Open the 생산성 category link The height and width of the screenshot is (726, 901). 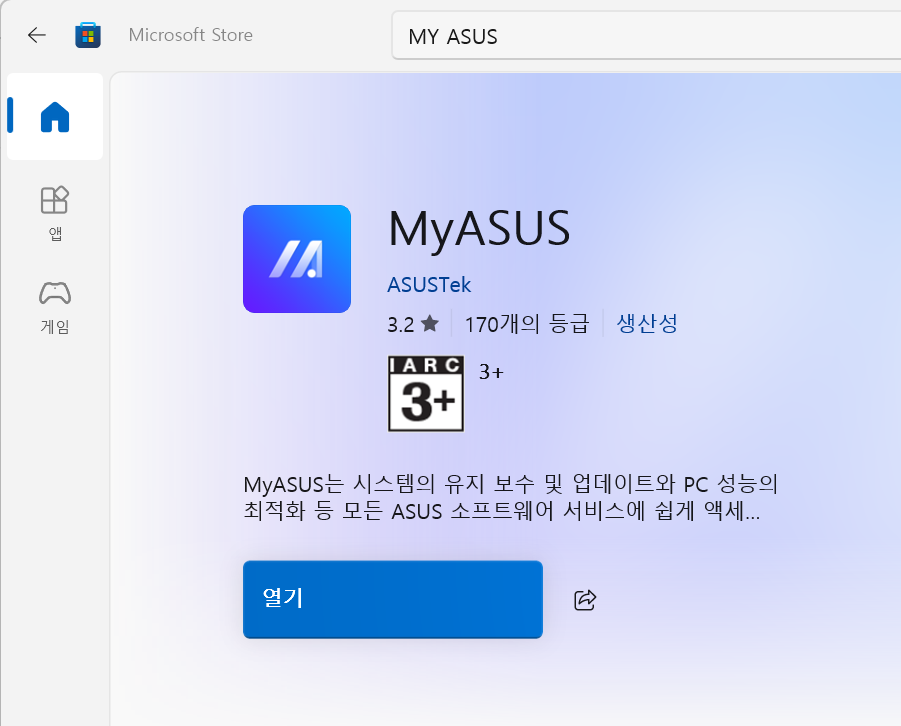(x=647, y=324)
